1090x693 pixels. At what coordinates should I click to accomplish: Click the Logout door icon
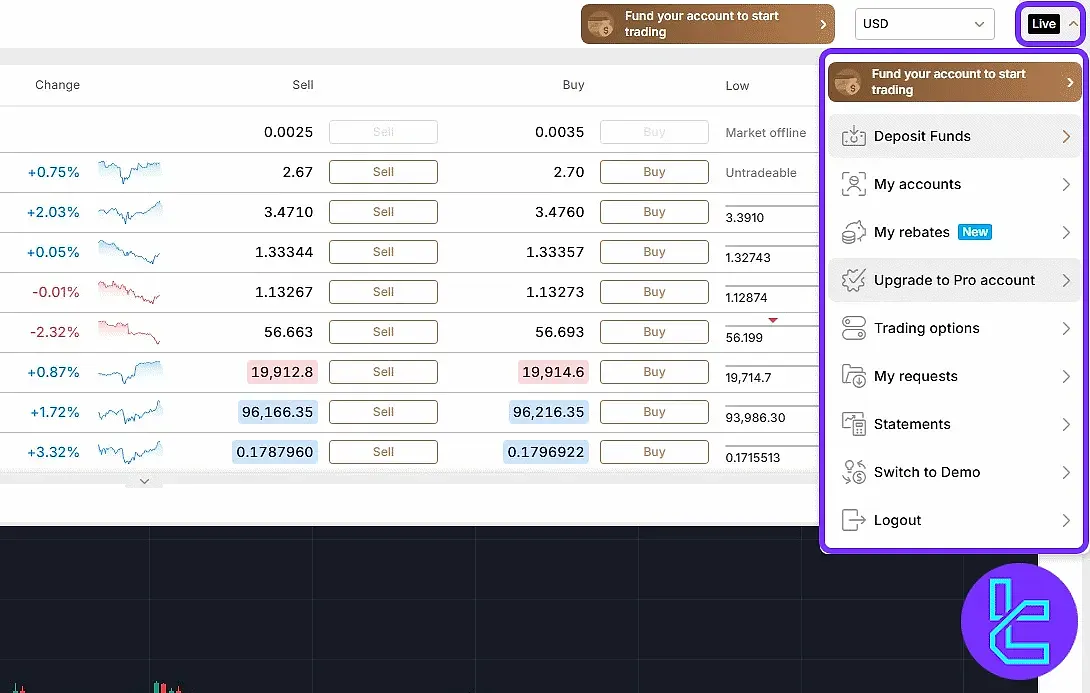853,521
